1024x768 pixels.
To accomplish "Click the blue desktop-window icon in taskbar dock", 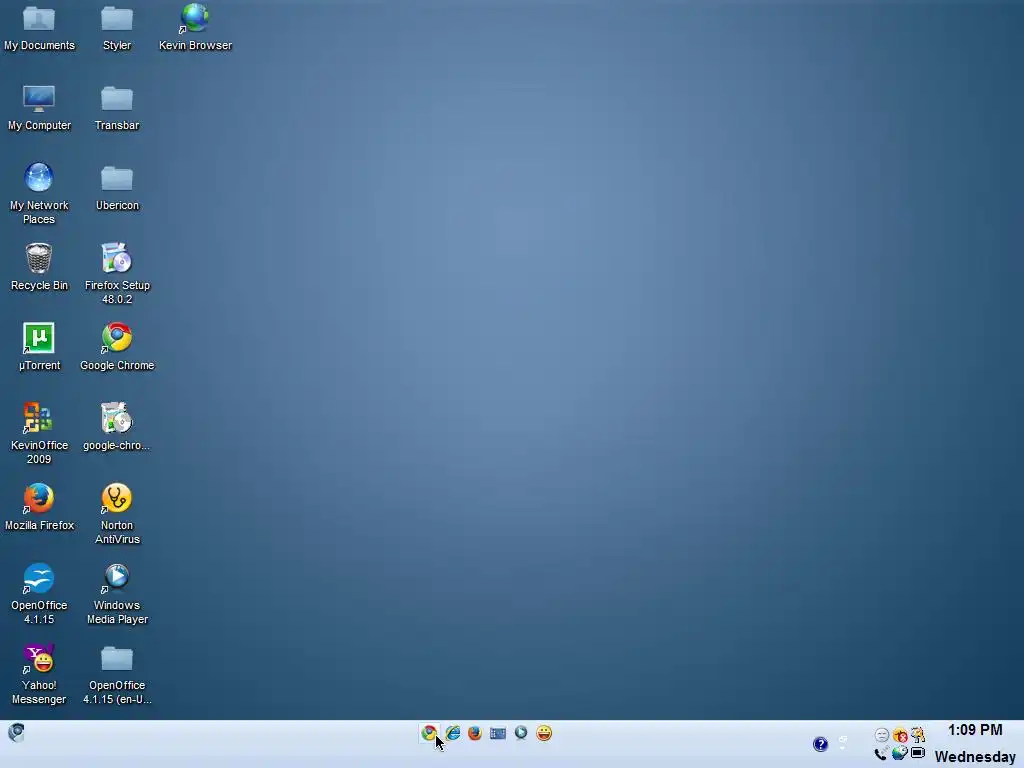I will coord(498,733).
